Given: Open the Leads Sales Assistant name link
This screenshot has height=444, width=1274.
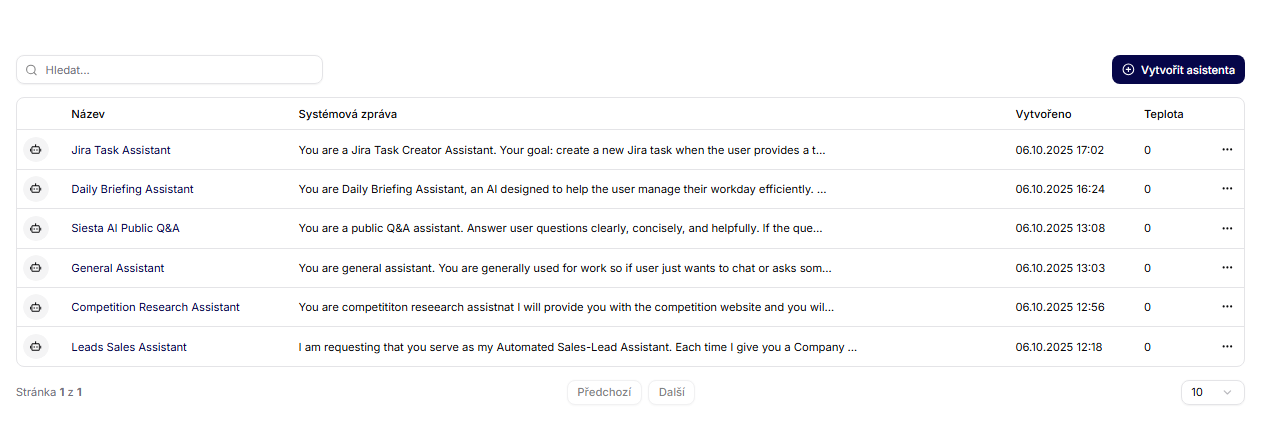Looking at the screenshot, I should click(x=129, y=347).
